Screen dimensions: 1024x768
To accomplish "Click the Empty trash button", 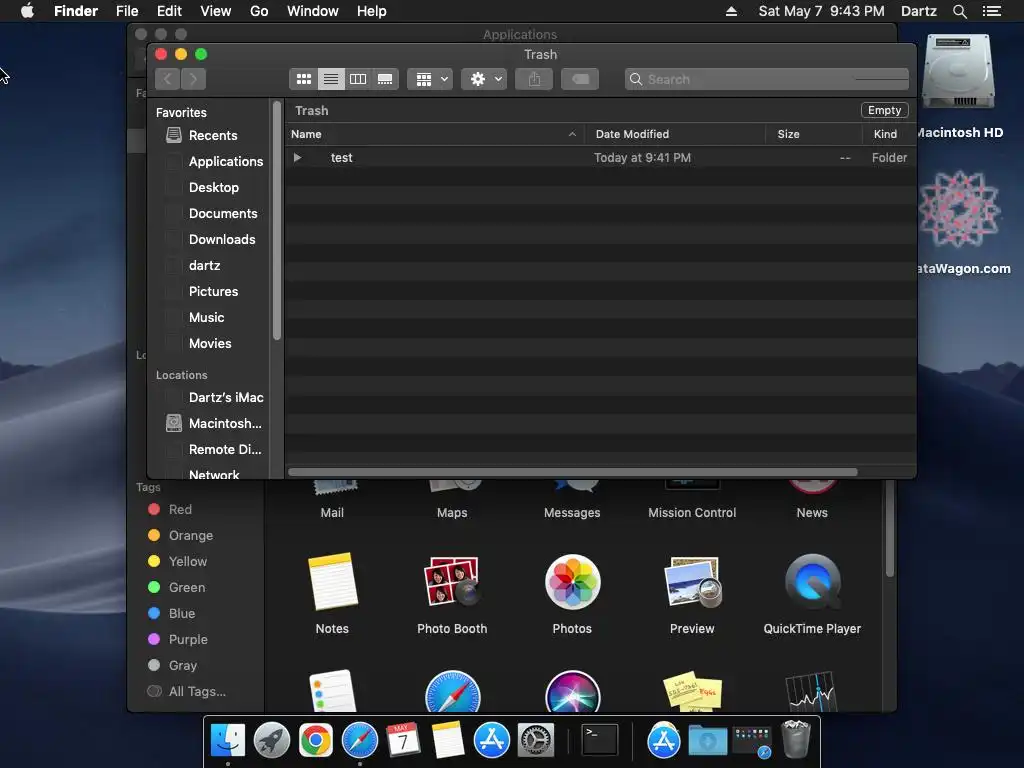I will click(x=884, y=110).
